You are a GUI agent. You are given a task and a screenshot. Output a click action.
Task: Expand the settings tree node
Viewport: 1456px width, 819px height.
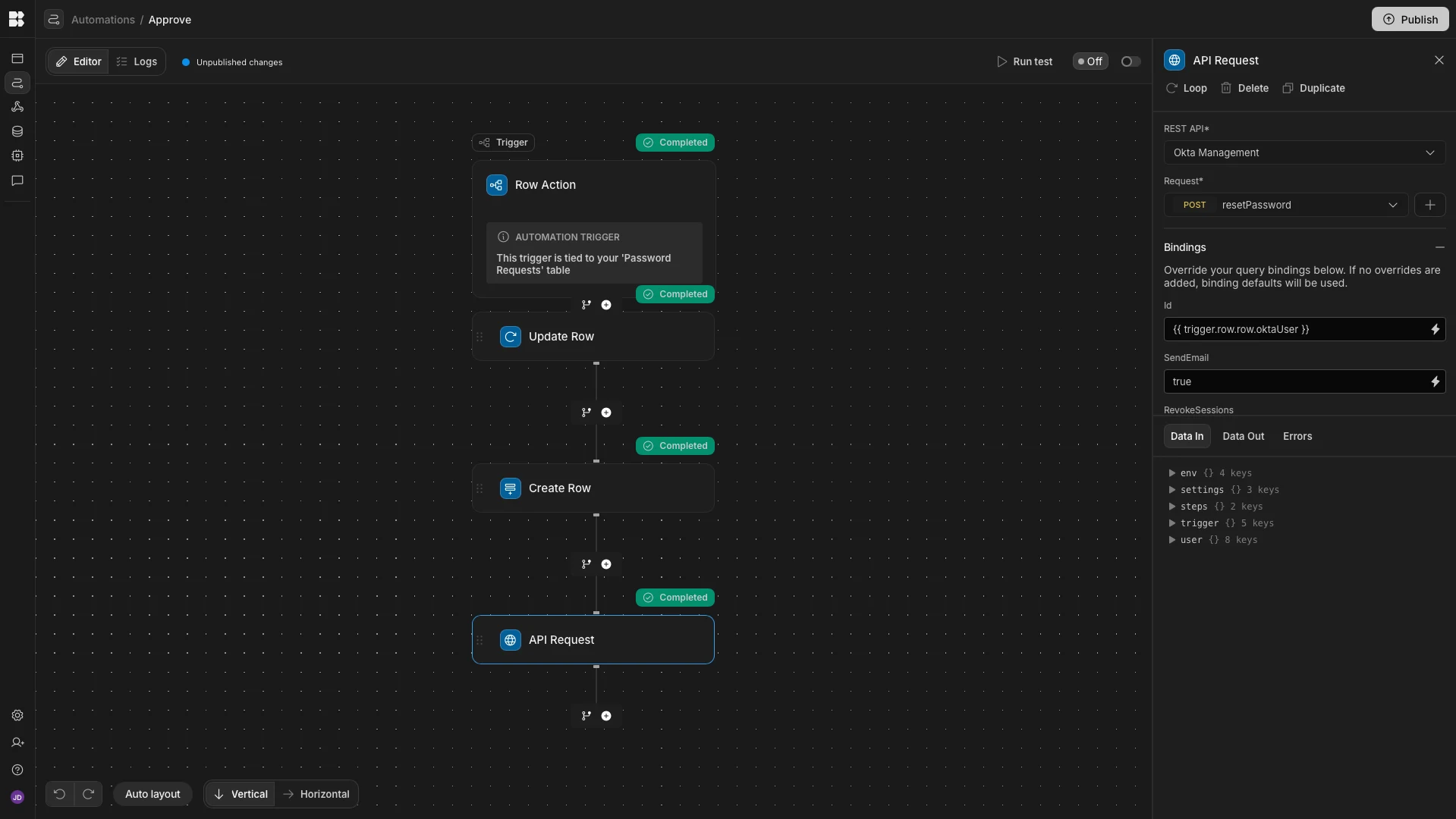[x=1171, y=490]
